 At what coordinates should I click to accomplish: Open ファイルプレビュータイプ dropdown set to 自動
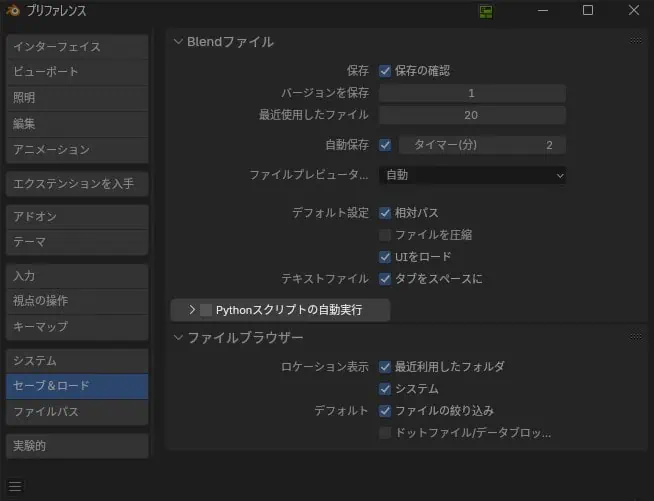472,175
